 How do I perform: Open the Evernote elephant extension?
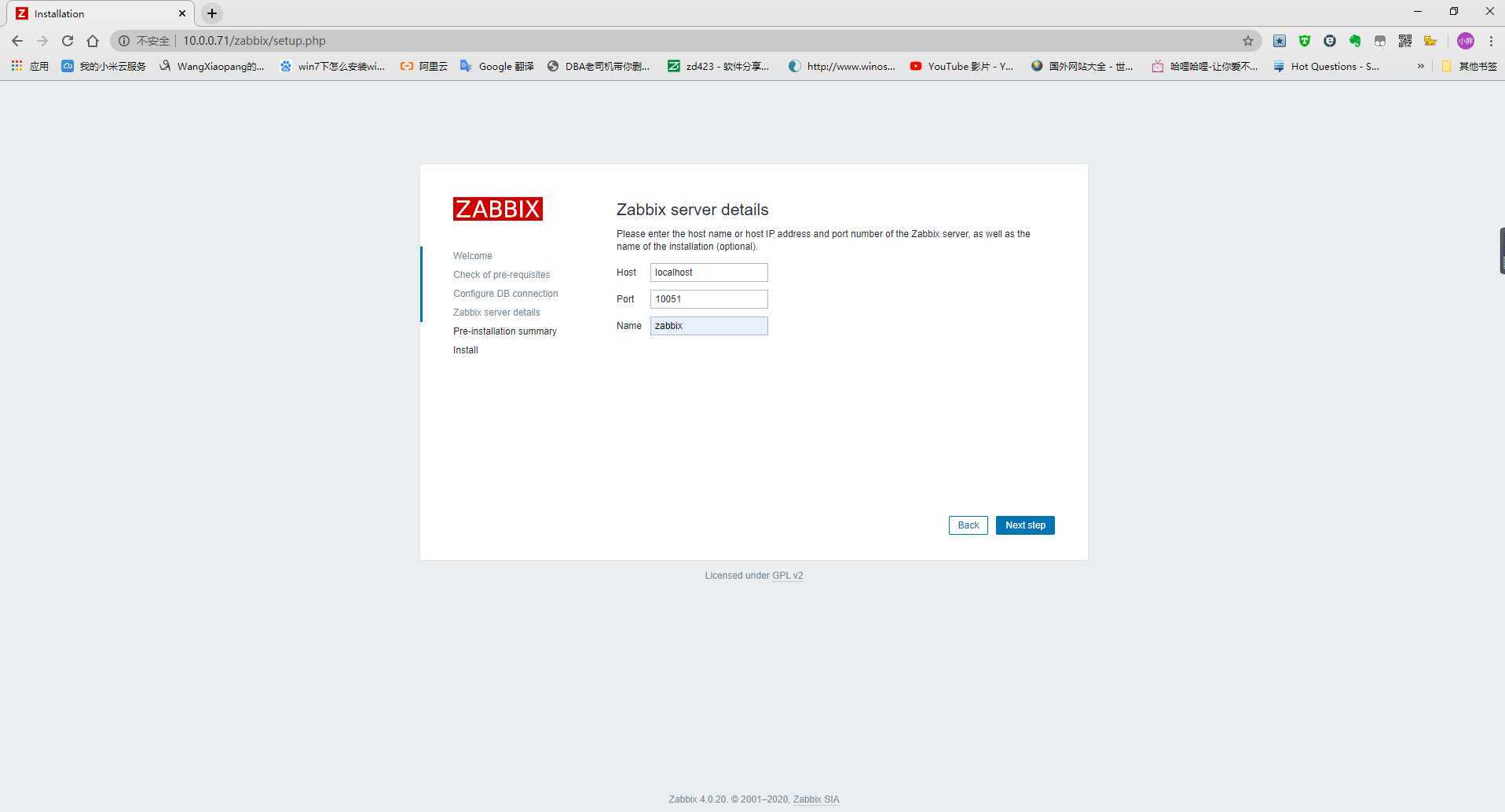1355,41
